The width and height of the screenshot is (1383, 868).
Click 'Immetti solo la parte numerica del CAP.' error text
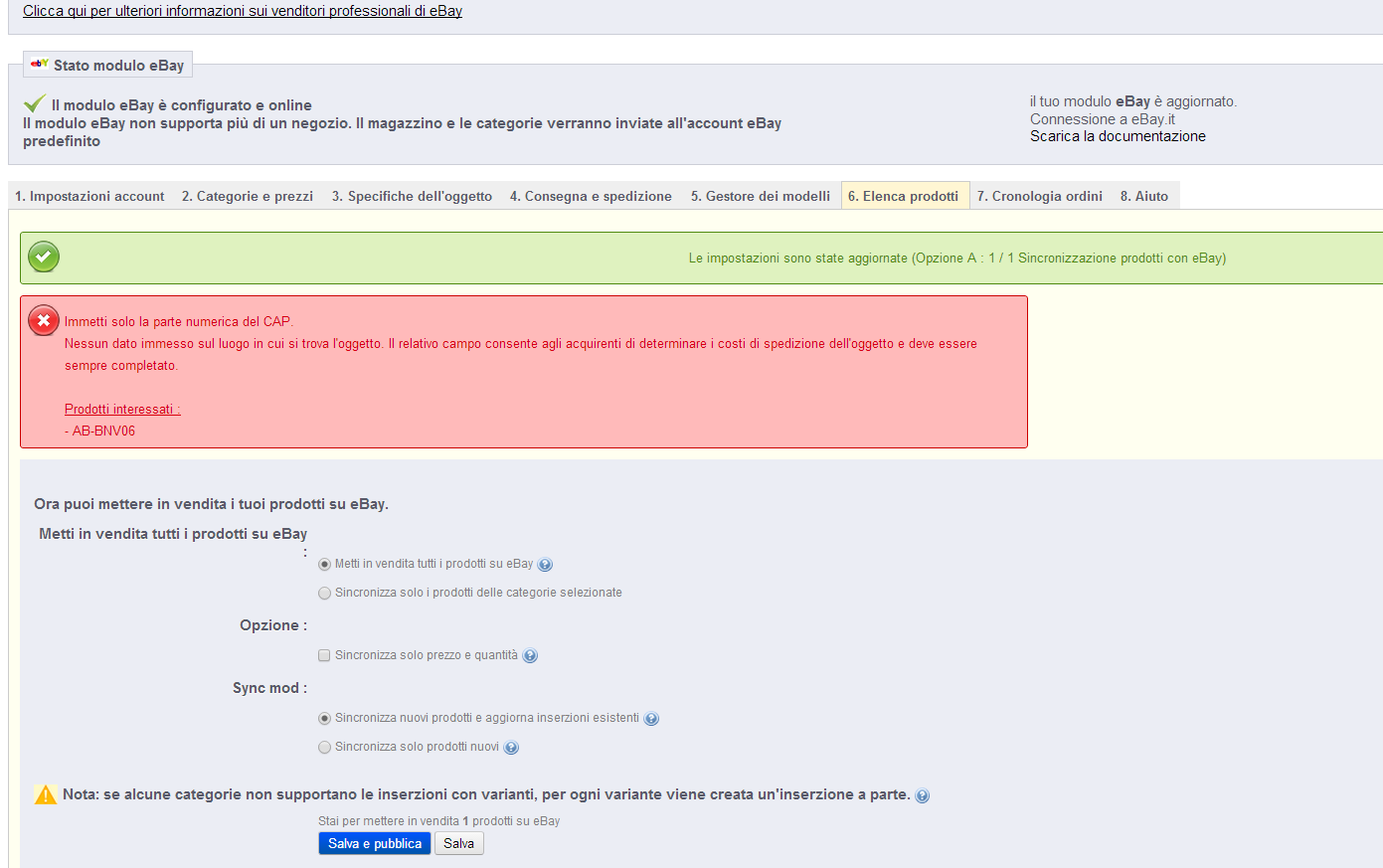tap(179, 321)
